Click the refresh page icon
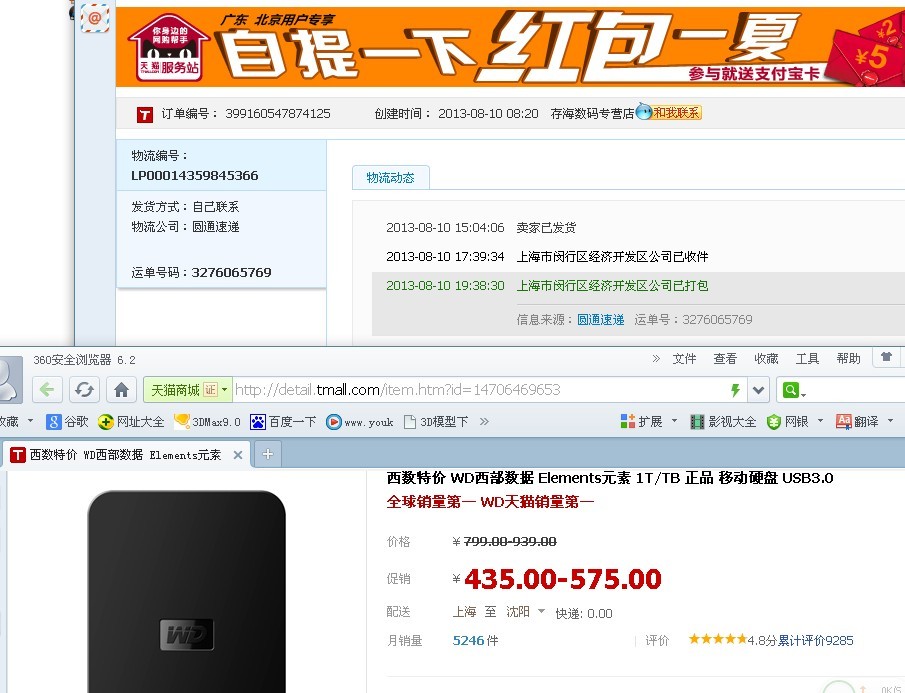The width and height of the screenshot is (905, 693). 84,389
